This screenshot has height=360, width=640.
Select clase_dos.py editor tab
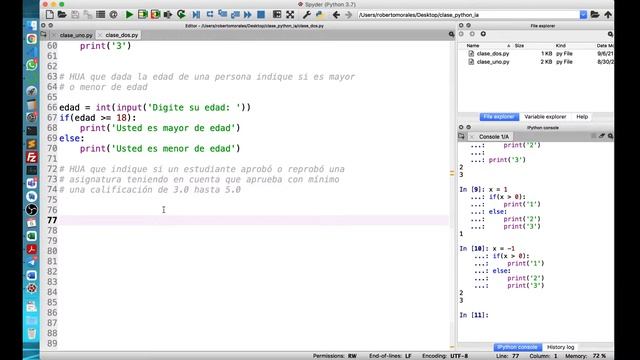(122, 35)
